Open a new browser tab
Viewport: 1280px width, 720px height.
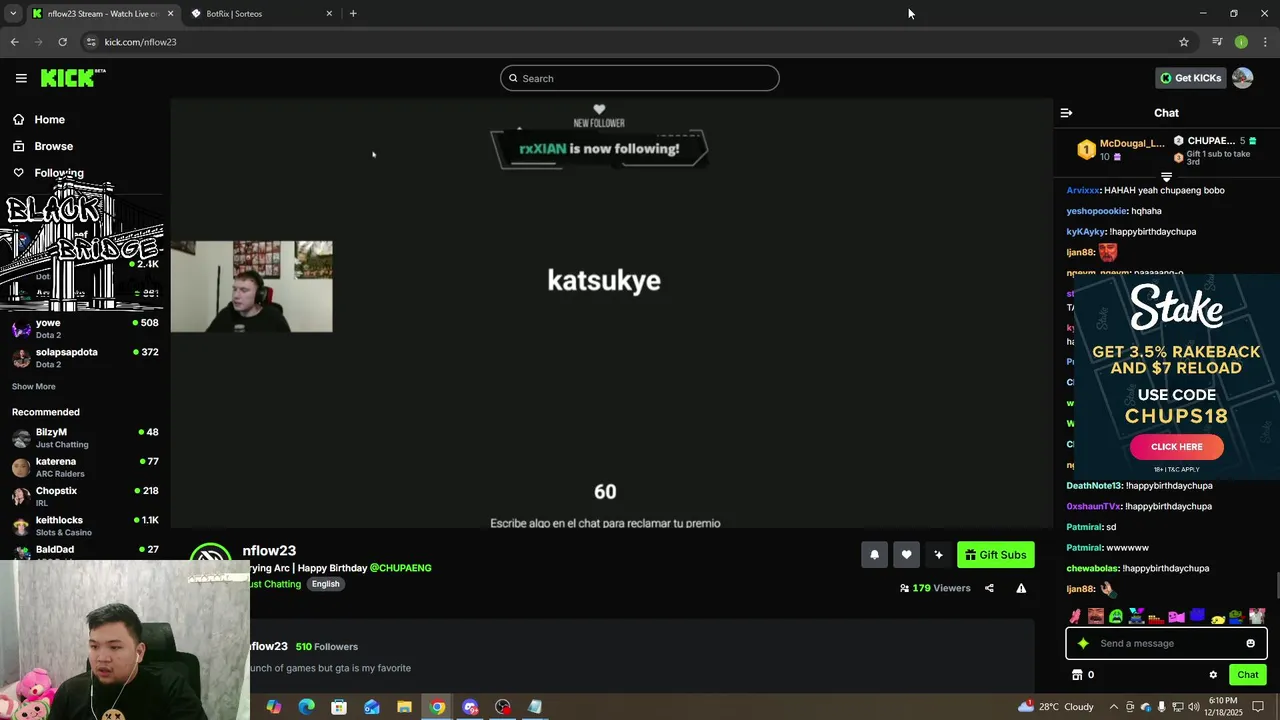point(353,14)
